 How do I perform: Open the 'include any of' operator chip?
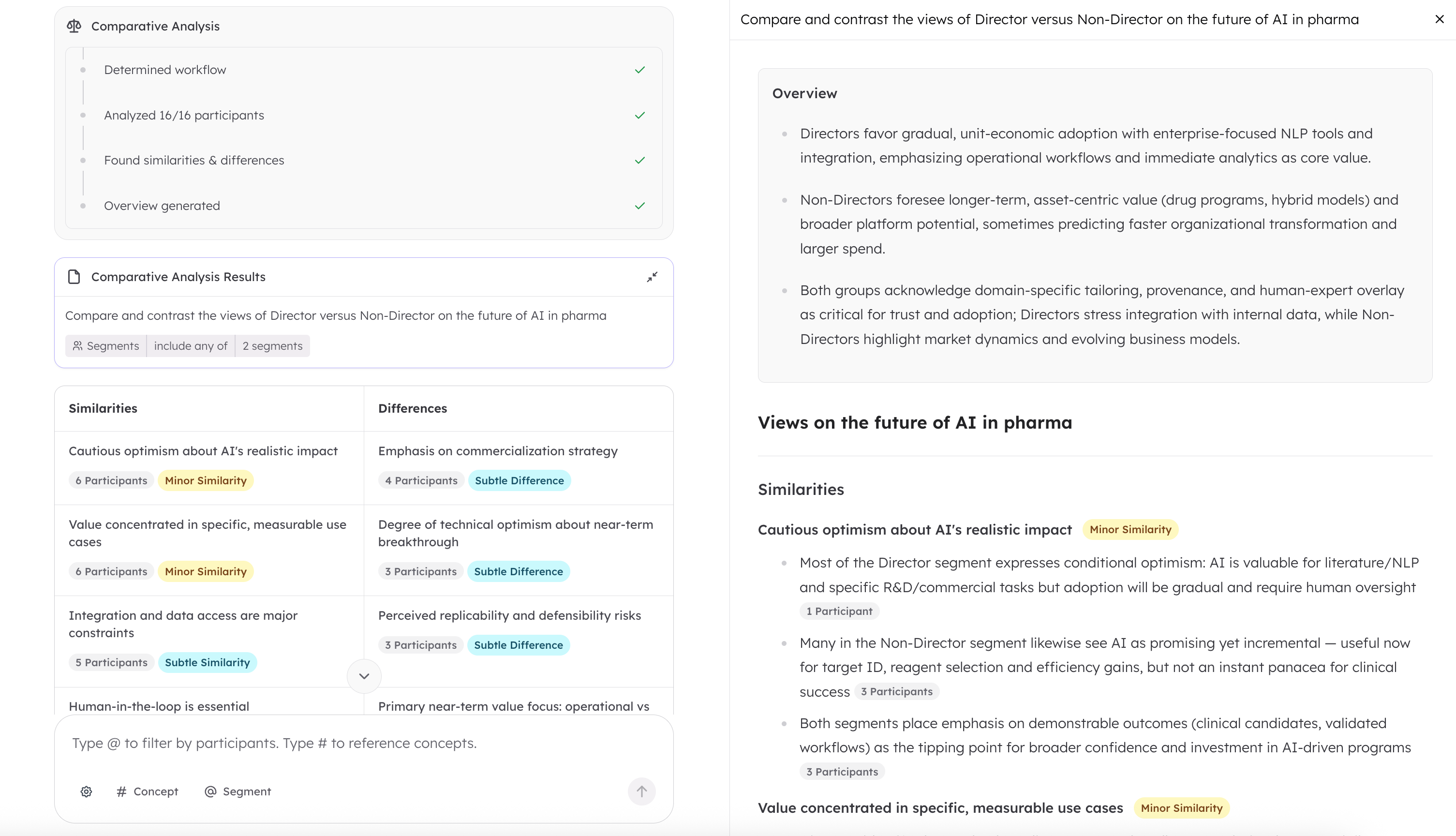191,345
